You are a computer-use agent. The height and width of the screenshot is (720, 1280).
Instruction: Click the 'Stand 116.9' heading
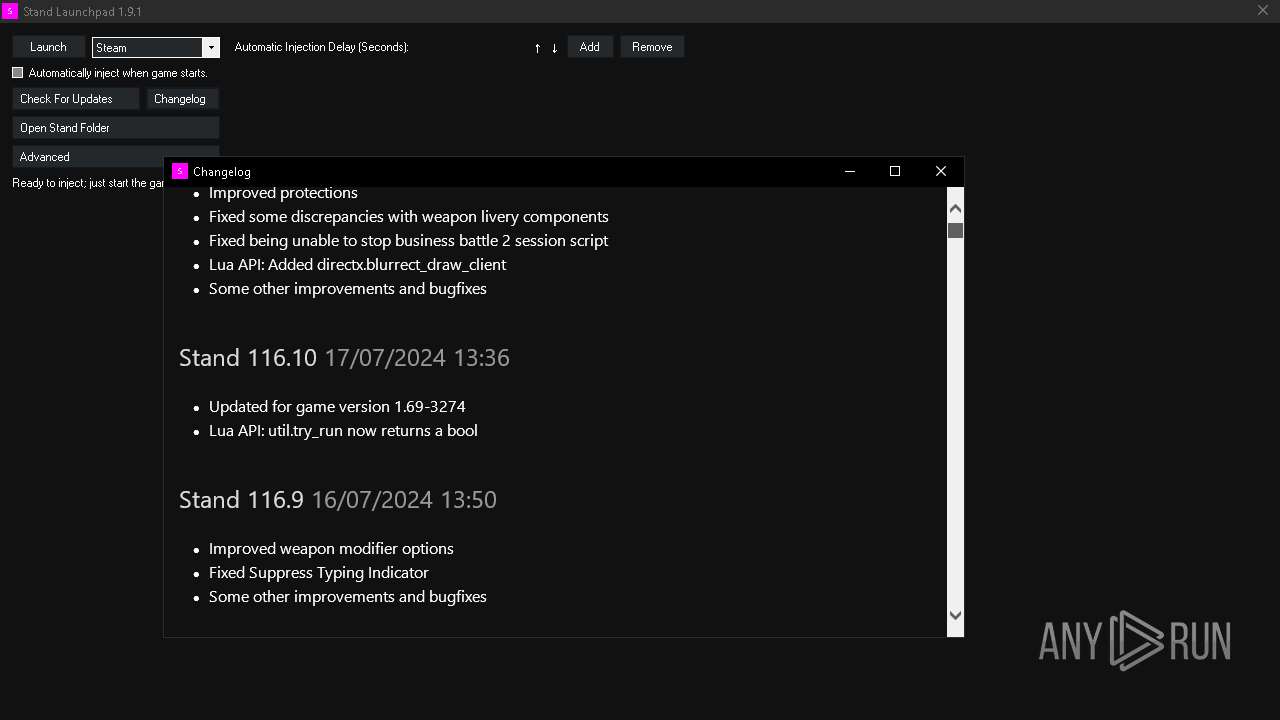coord(241,500)
